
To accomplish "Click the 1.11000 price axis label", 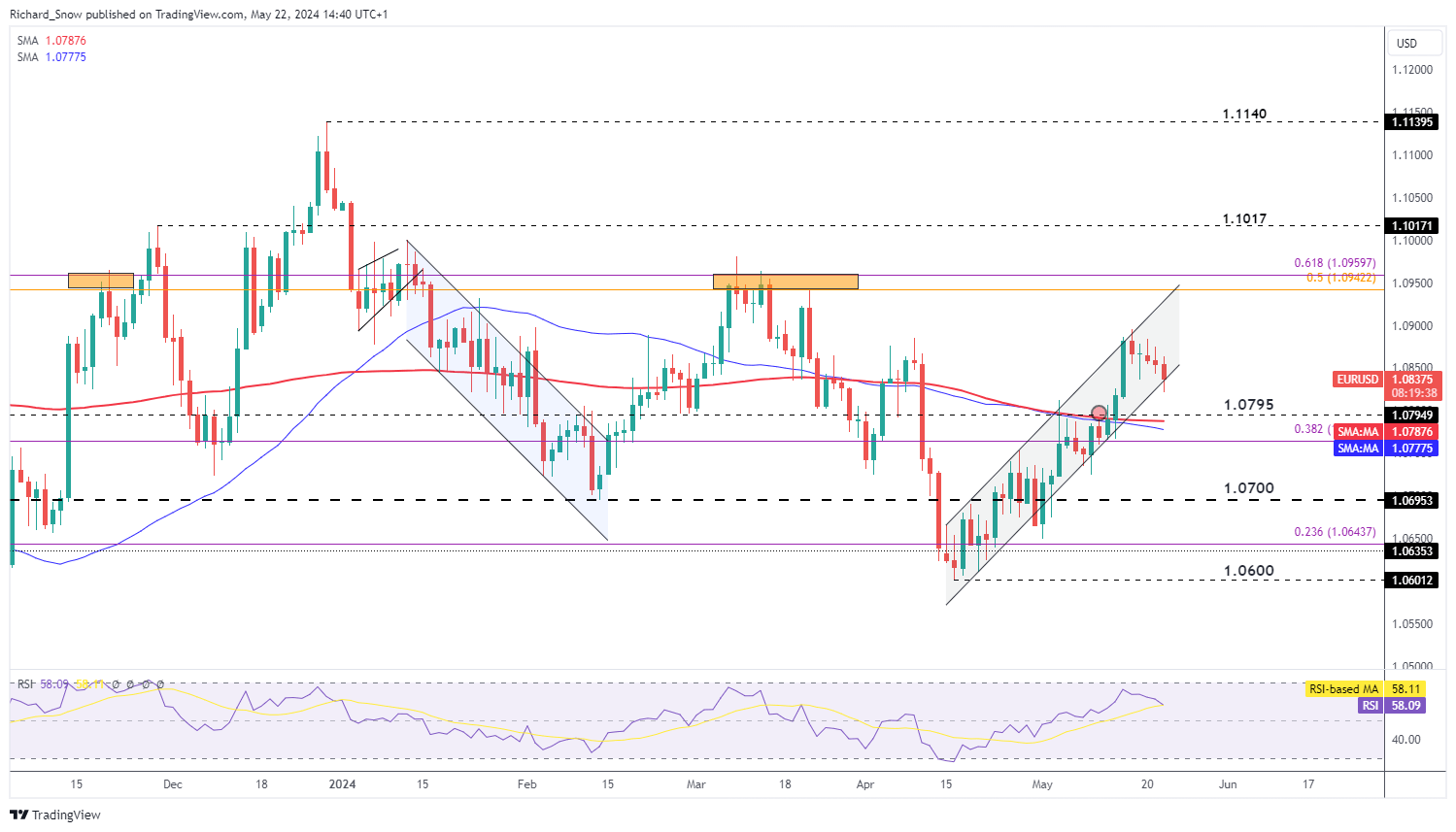I will (1412, 155).
